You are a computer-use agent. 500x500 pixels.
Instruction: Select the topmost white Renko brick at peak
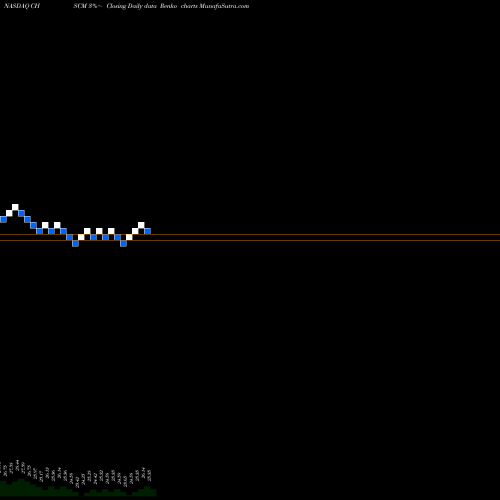(x=15, y=207)
